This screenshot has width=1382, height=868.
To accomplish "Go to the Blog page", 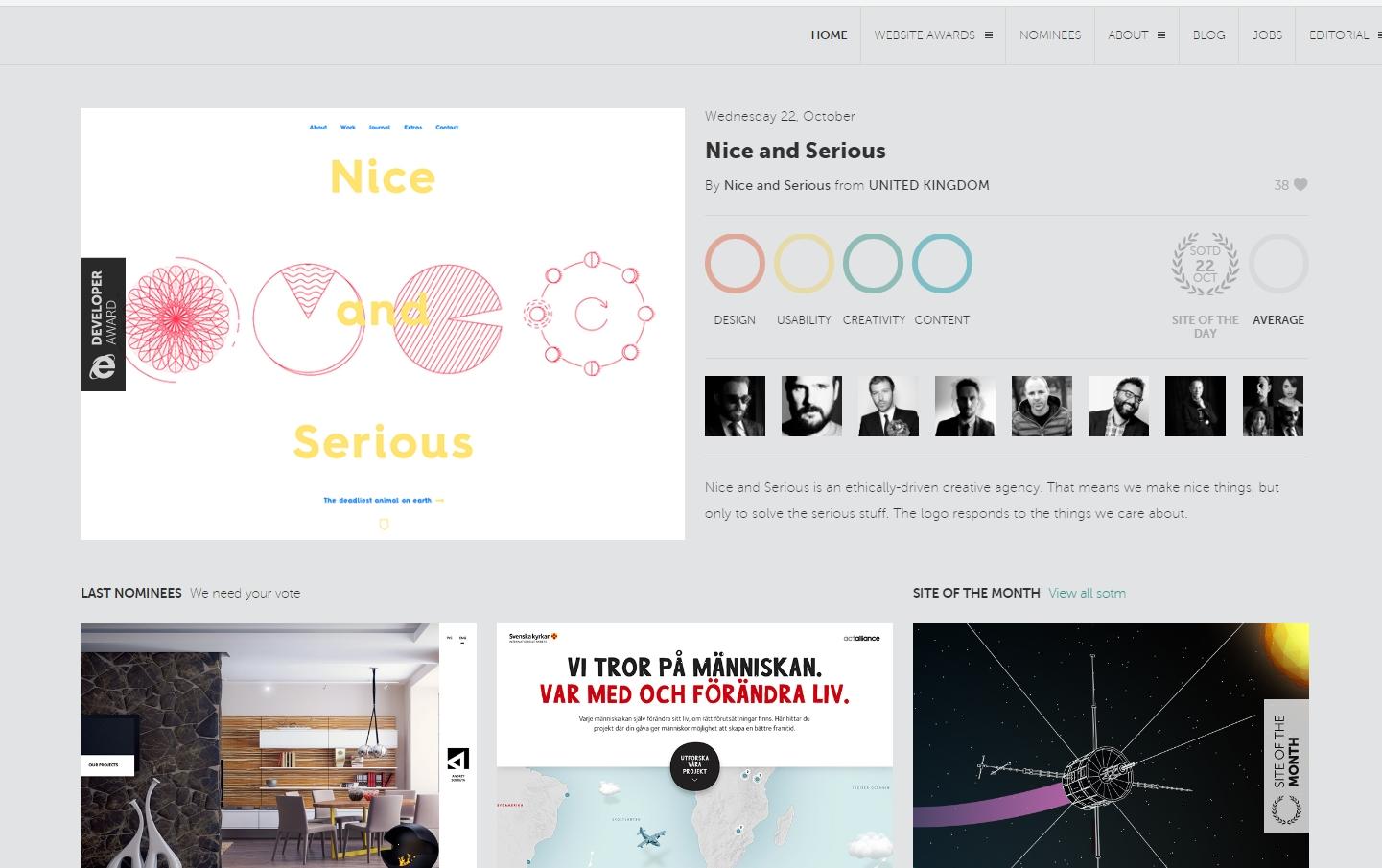I will tap(1208, 35).
